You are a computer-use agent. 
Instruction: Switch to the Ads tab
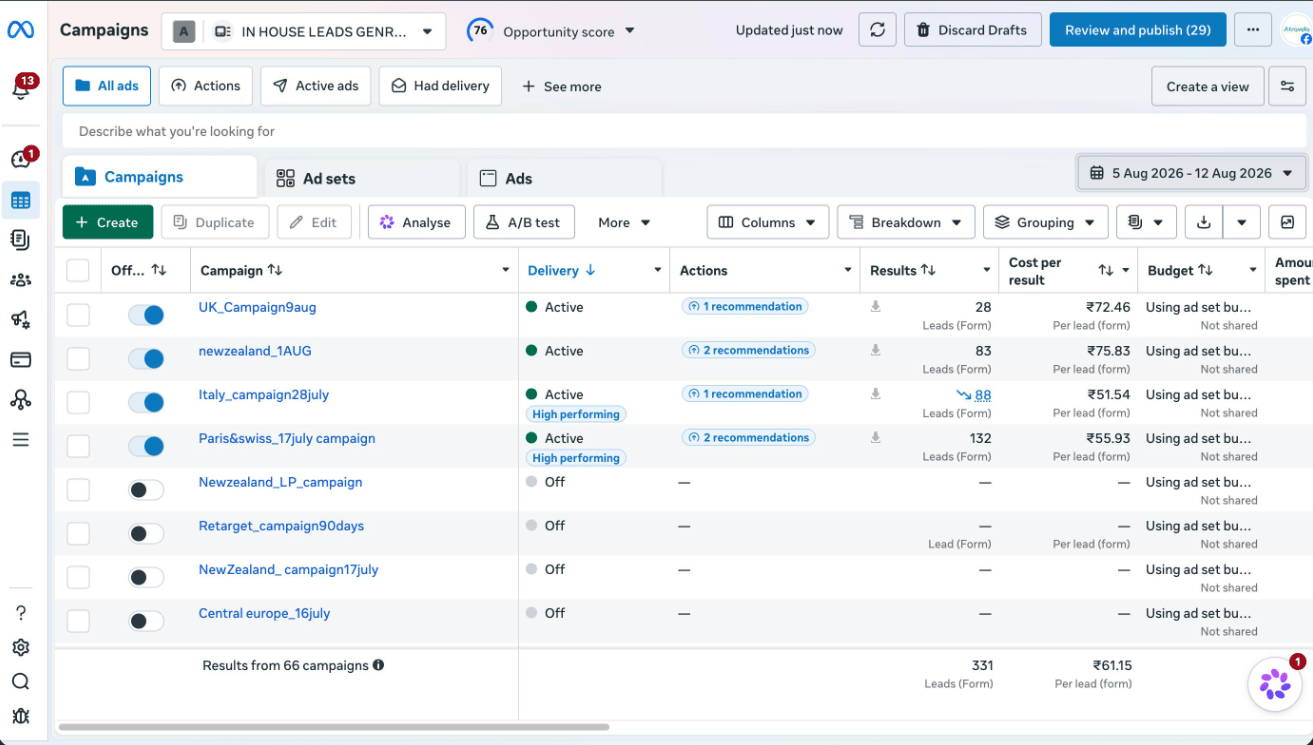[564, 178]
